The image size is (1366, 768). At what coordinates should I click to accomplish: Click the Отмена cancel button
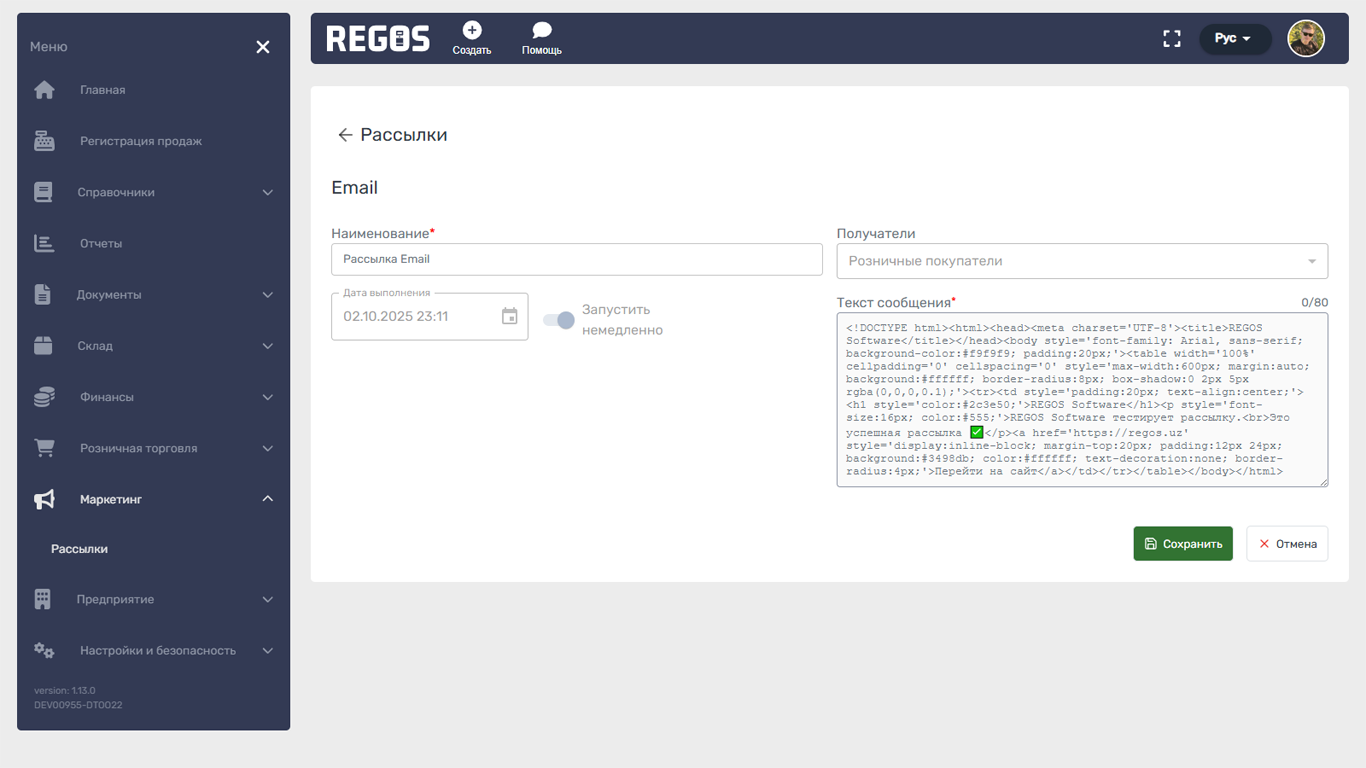[x=1287, y=544]
